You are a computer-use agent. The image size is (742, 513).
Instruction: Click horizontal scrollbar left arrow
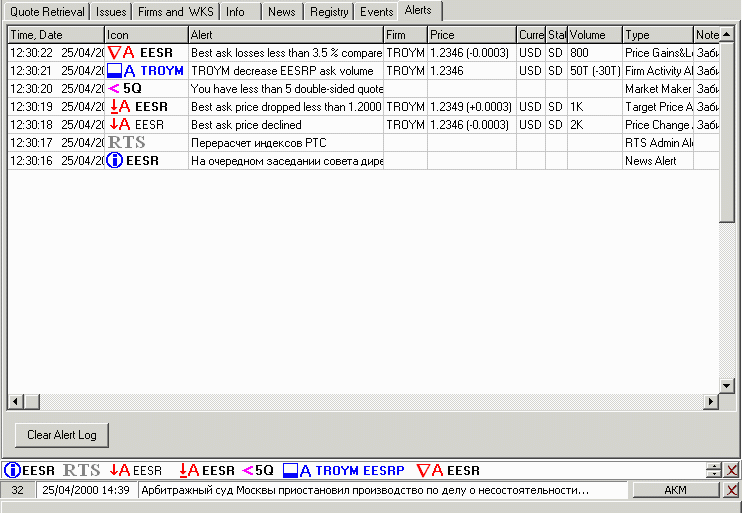[x=16, y=402]
